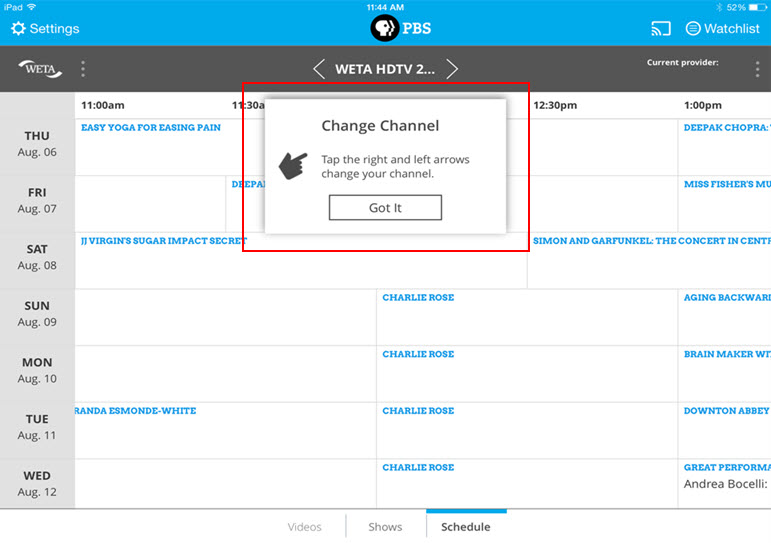This screenshot has width=771, height=543.
Task: Tap the 12:30pm time header
Action: [555, 105]
